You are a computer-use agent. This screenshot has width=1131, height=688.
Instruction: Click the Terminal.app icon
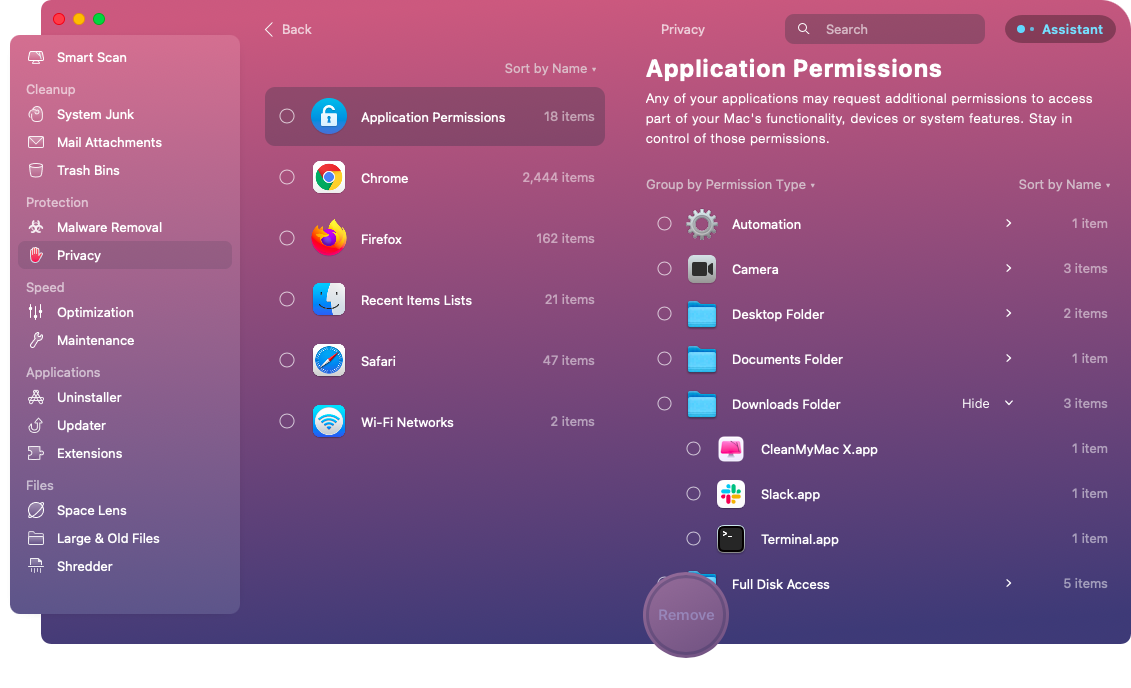click(x=731, y=539)
